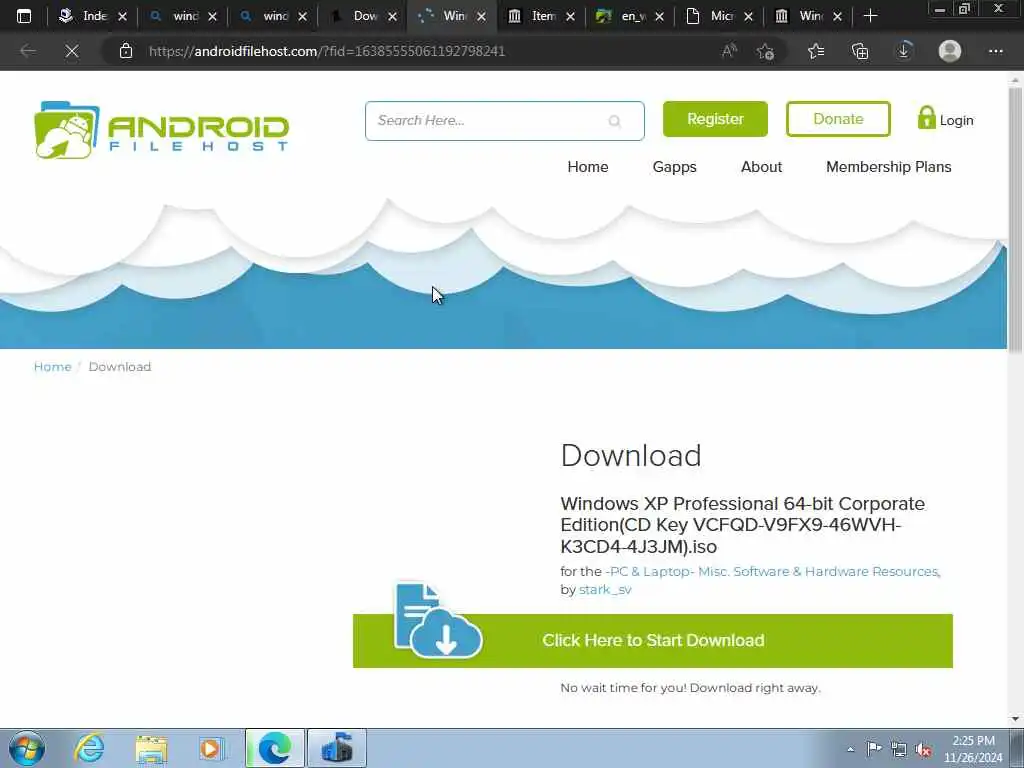Close the 'Micr' tab
The image size is (1024, 768).
coord(748,16)
